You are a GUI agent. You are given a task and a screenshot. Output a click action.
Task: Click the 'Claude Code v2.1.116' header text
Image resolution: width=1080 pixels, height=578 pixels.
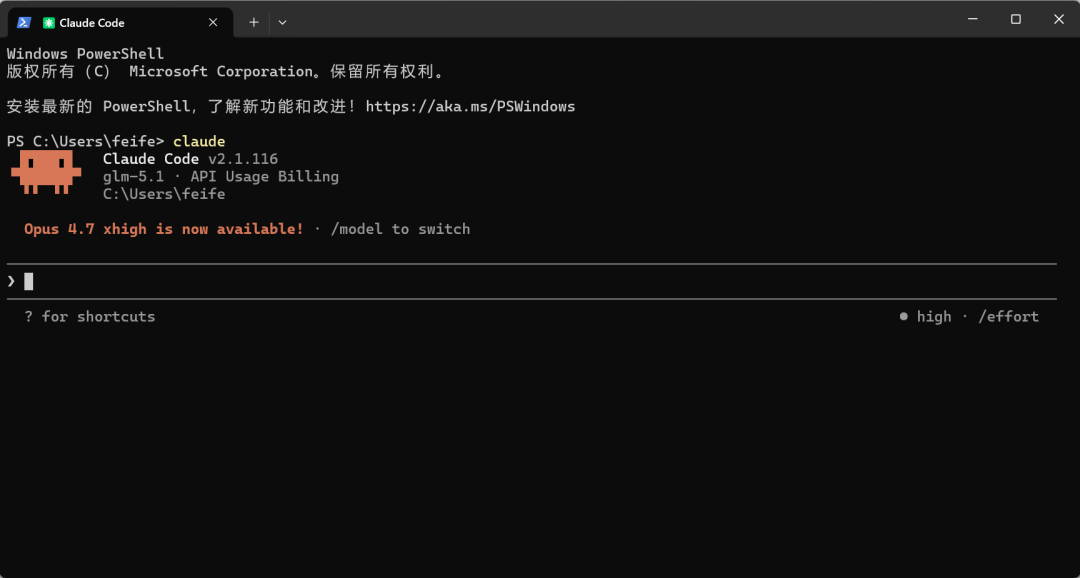pyautogui.click(x=188, y=158)
